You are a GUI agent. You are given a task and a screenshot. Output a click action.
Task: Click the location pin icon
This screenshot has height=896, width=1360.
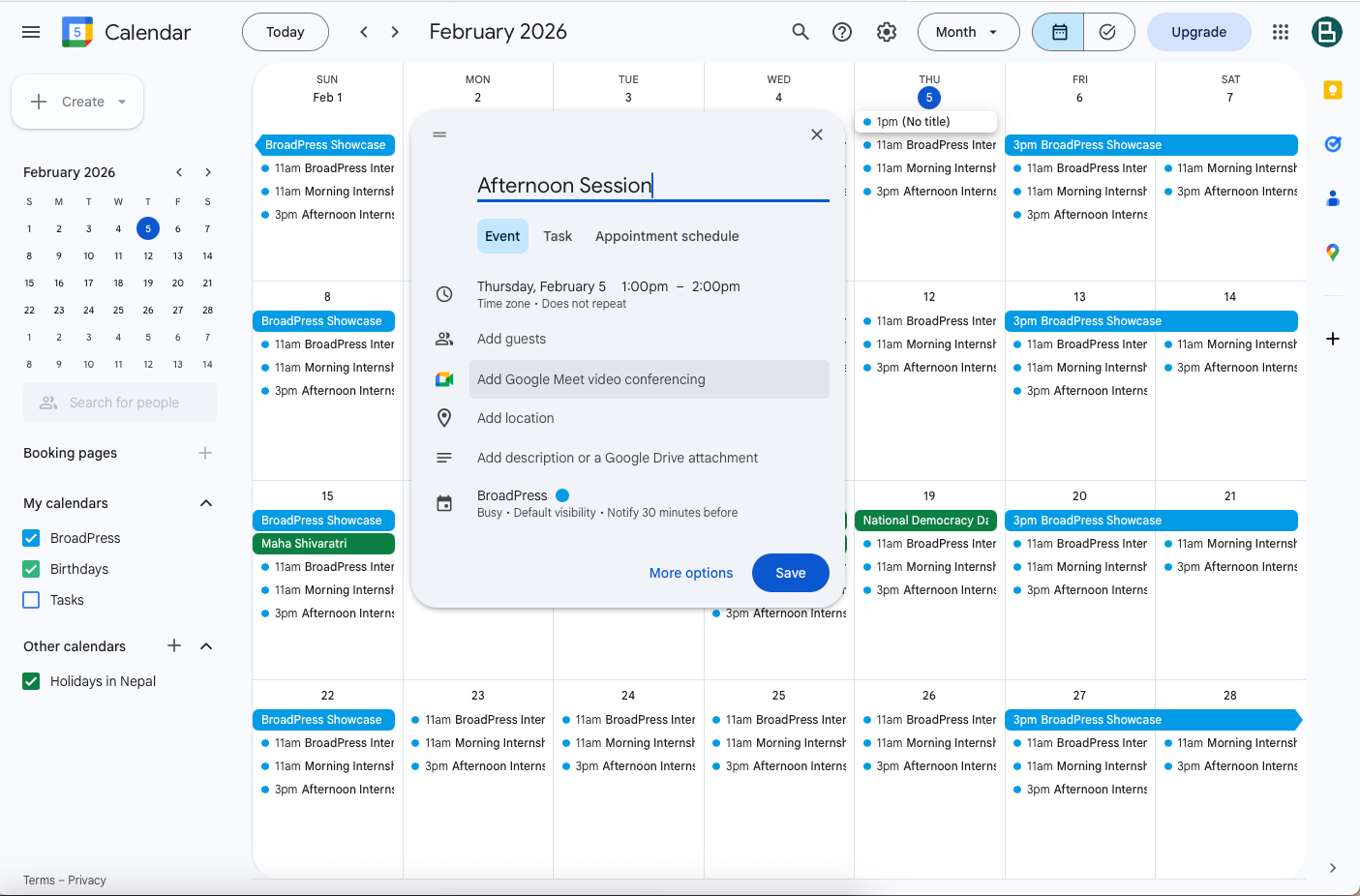click(x=444, y=418)
